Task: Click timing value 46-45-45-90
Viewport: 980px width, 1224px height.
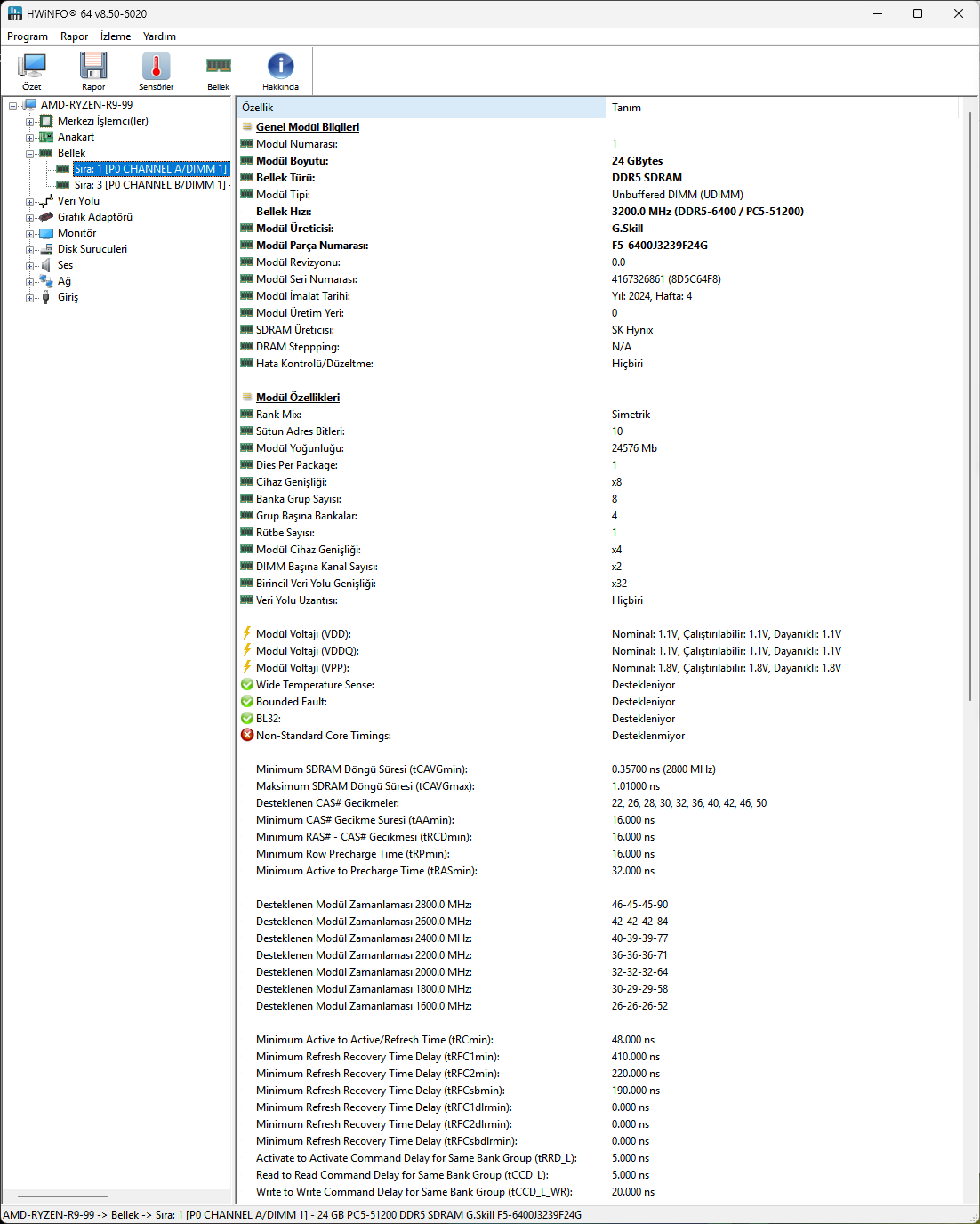Action: tap(639, 905)
